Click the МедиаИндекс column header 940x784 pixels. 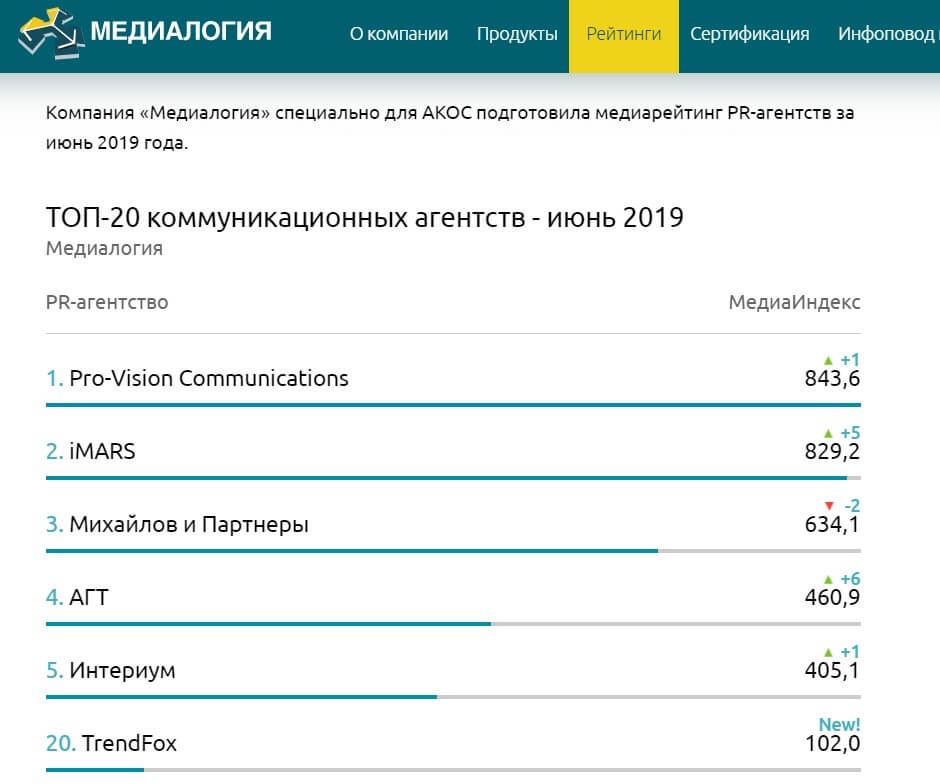click(x=794, y=302)
